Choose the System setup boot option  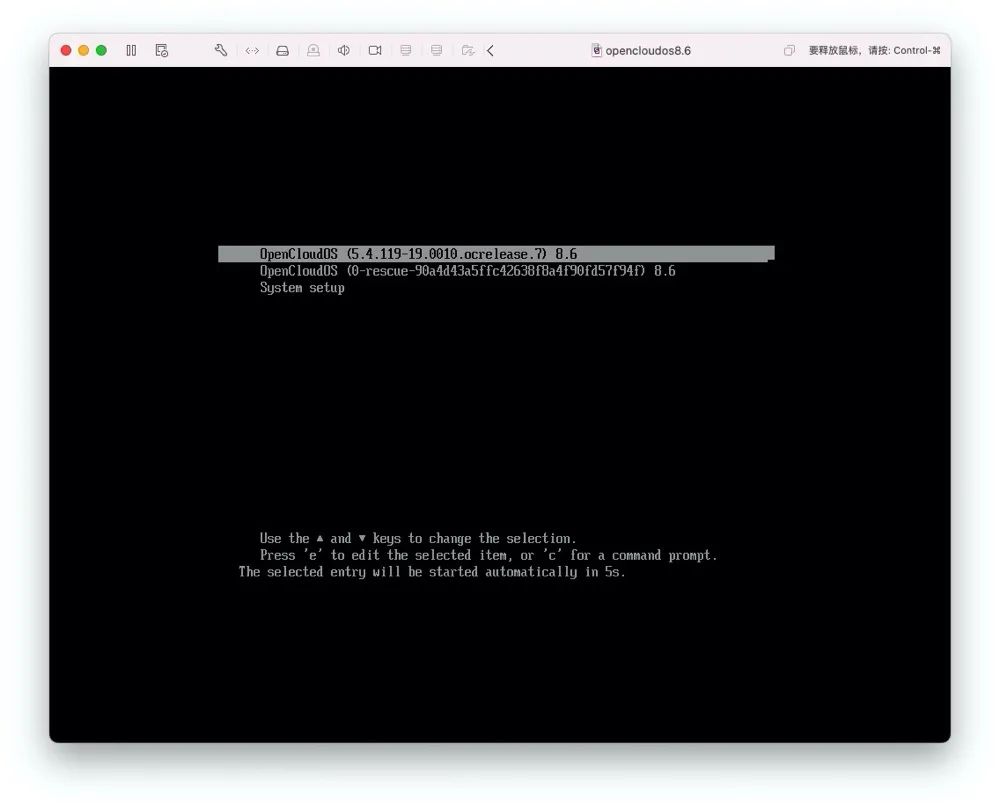(x=302, y=288)
